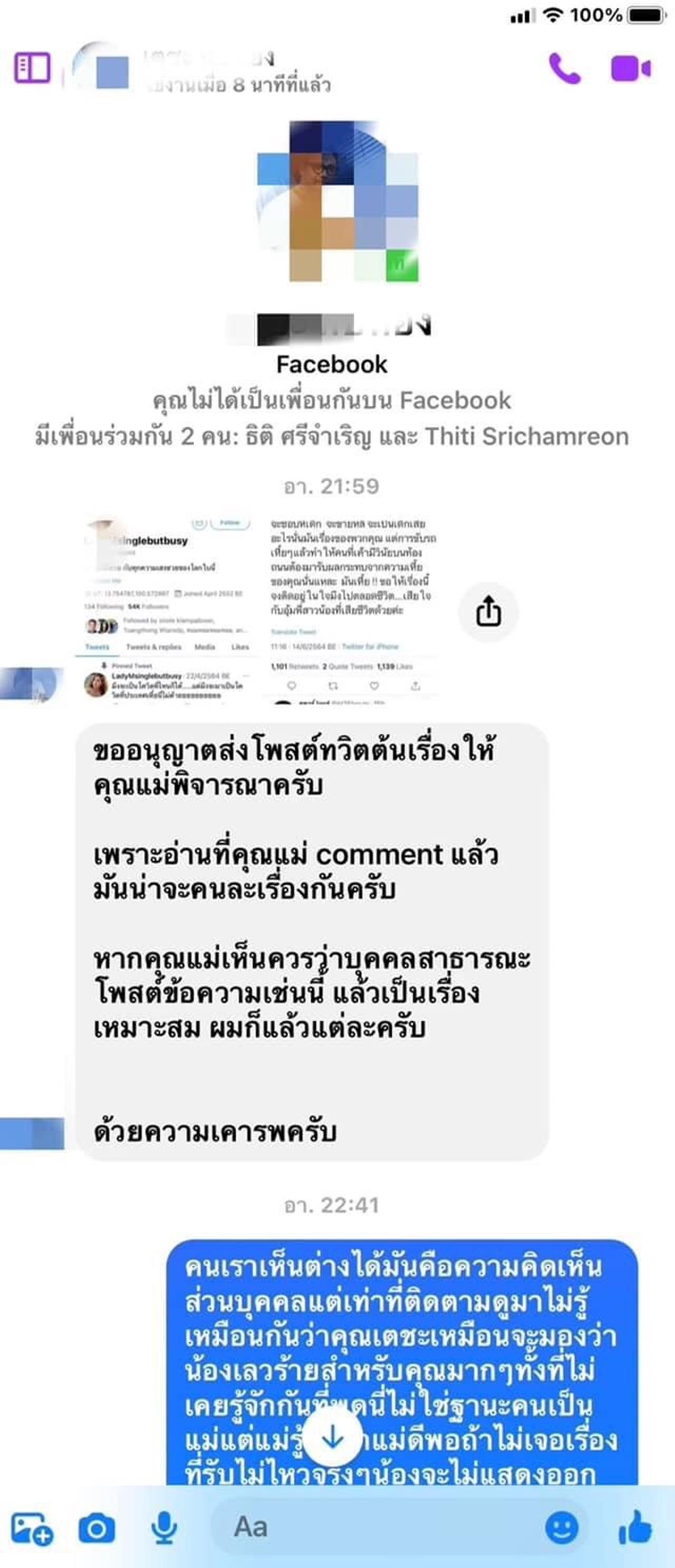
Task: Open emoji picker smiley icon
Action: [562, 1528]
